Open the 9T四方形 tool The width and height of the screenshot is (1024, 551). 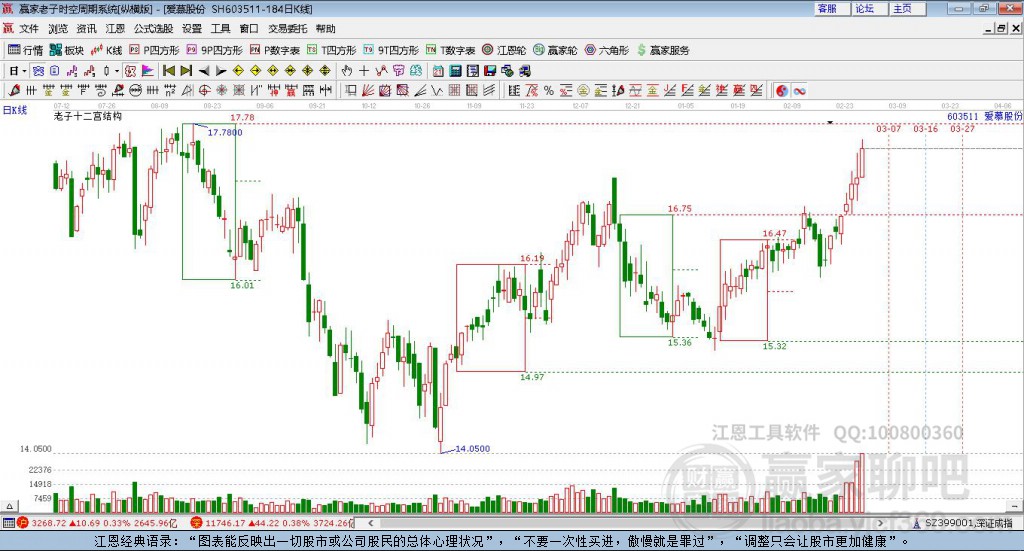tap(391, 50)
